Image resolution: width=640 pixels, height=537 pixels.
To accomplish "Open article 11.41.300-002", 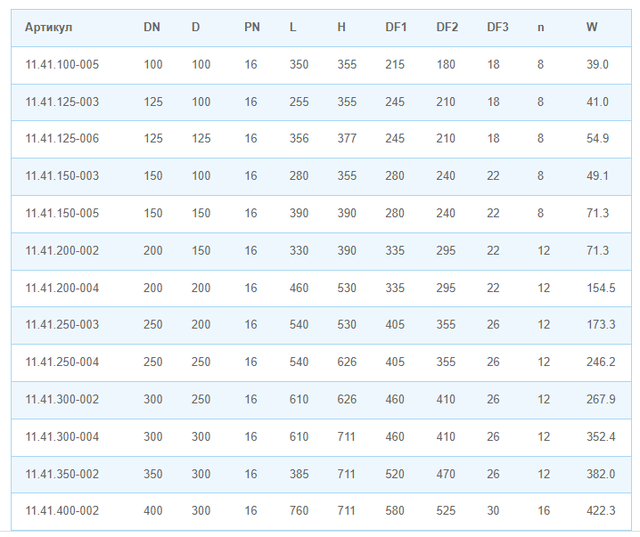I will pyautogui.click(x=62, y=399).
